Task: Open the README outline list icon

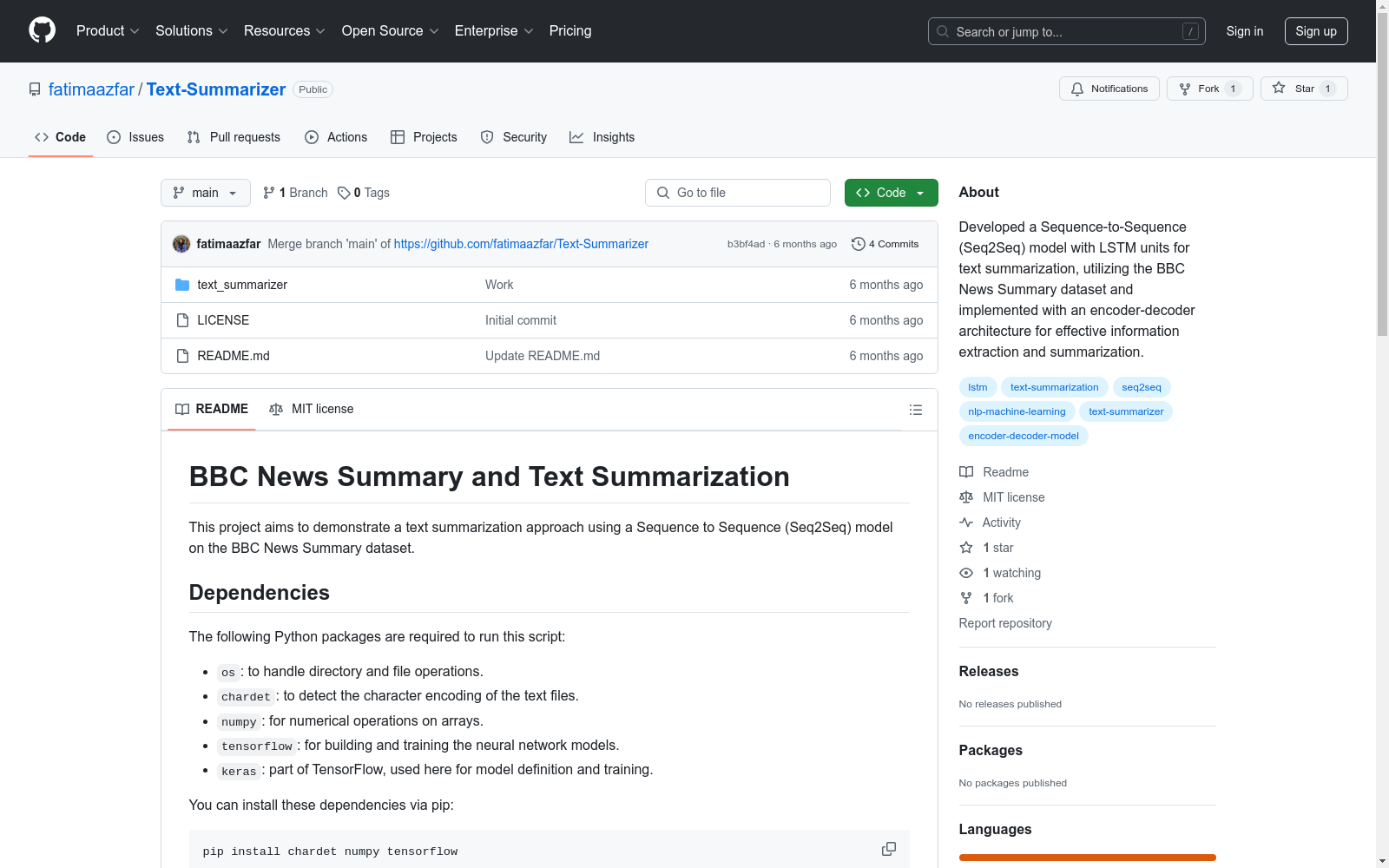Action: pyautogui.click(x=915, y=410)
